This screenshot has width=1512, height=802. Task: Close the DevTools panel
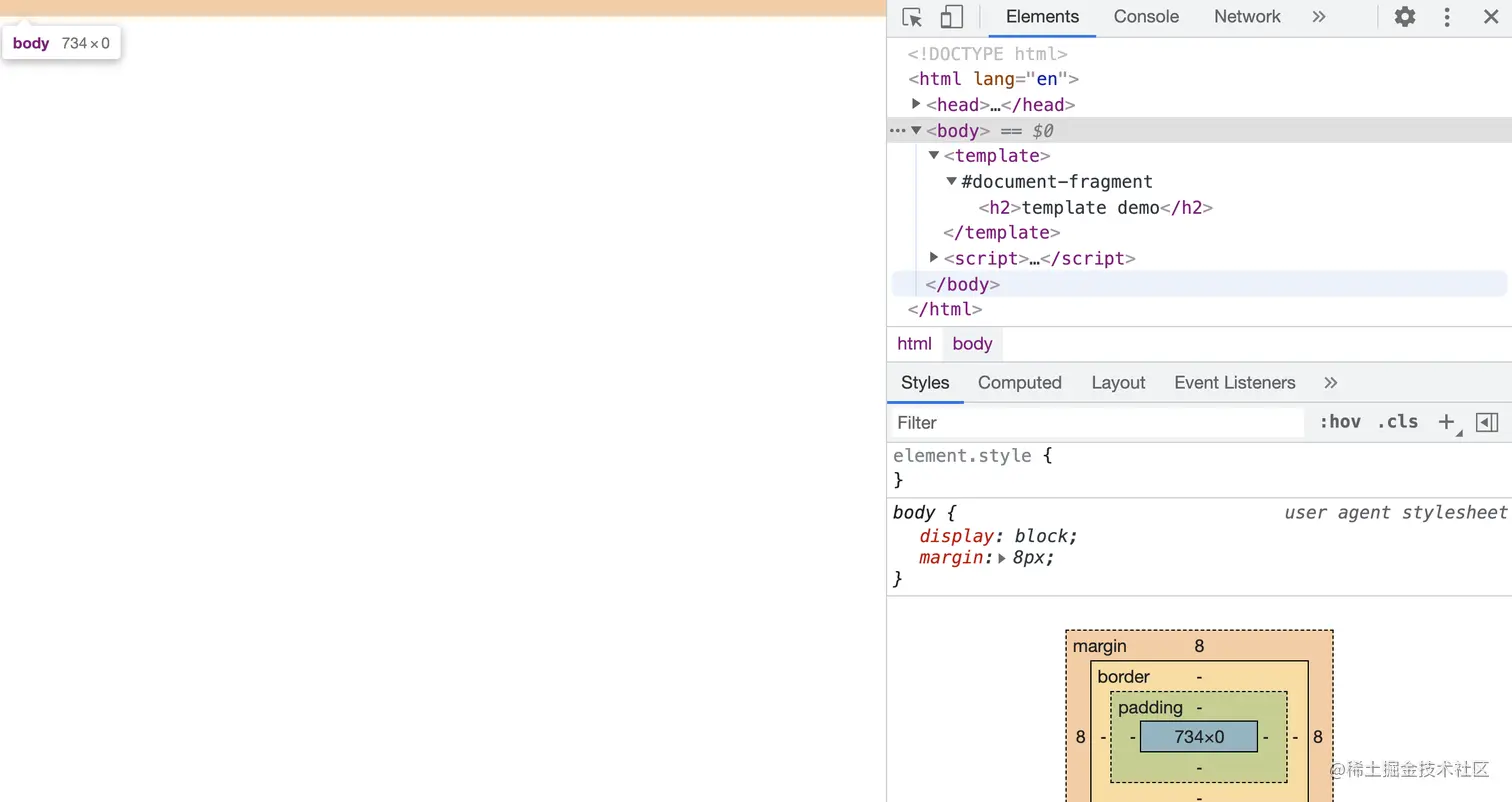click(1490, 17)
